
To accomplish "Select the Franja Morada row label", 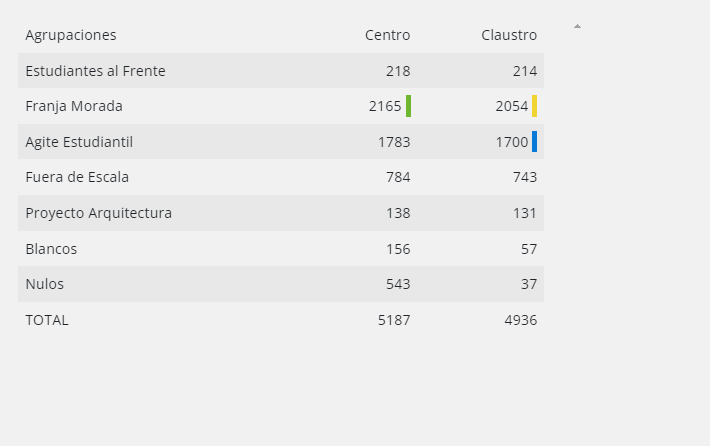I will pos(74,106).
